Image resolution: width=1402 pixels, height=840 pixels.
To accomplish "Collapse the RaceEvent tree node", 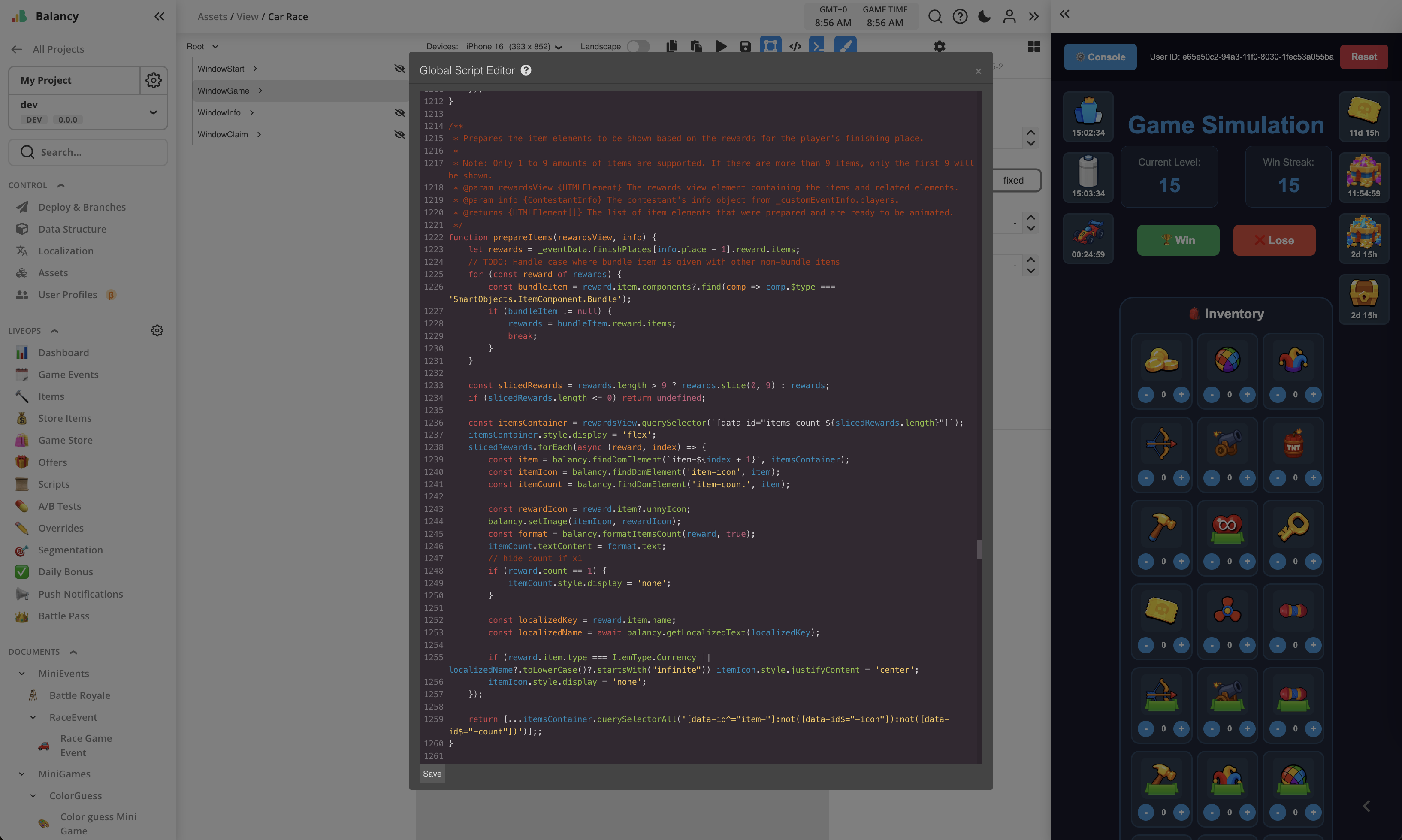I will (x=33, y=717).
